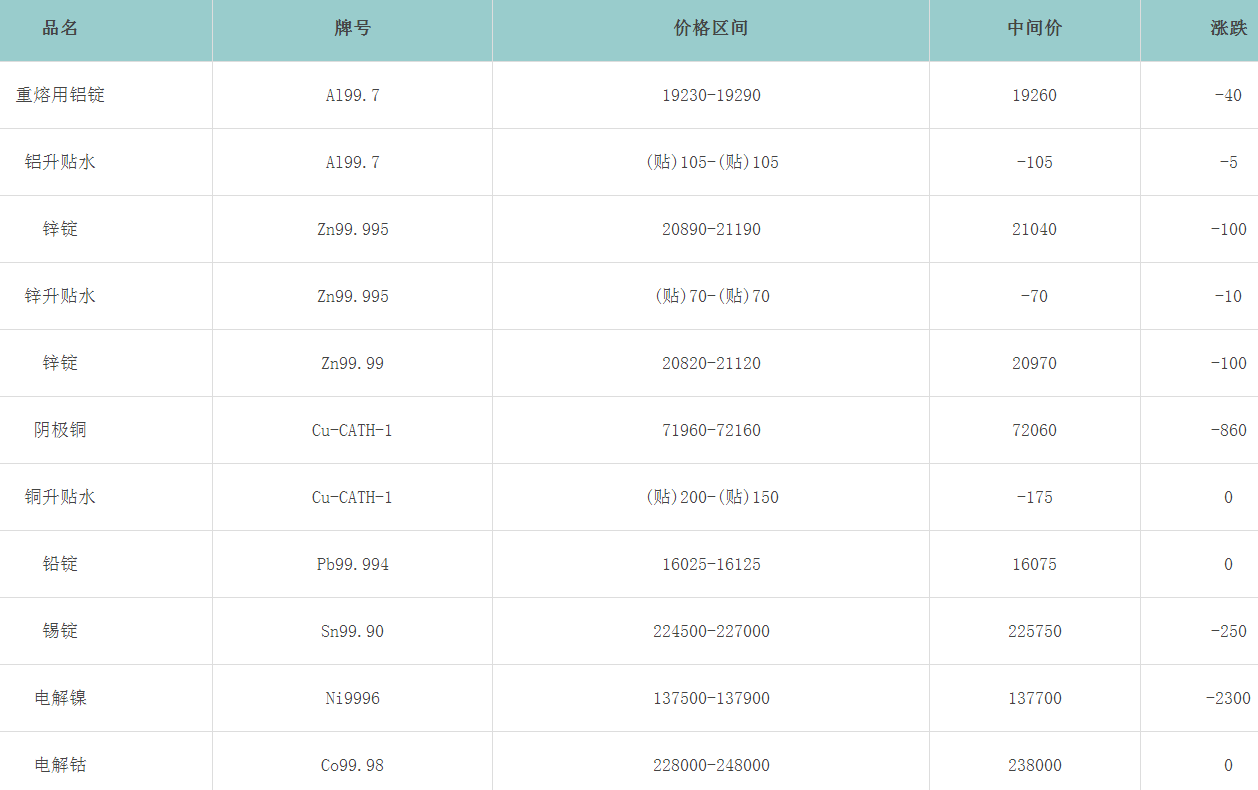The image size is (1258, 790).
Task: Click the 中间价 column header
Action: pyautogui.click(x=1034, y=28)
